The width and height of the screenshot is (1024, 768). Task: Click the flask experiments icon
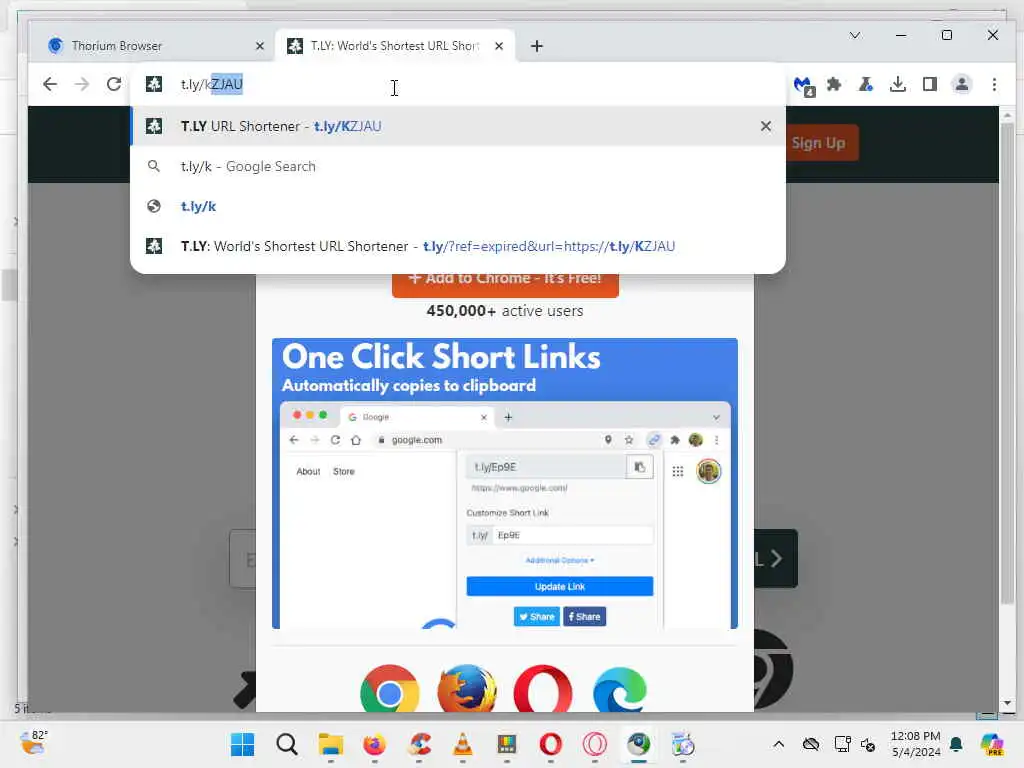click(x=866, y=84)
